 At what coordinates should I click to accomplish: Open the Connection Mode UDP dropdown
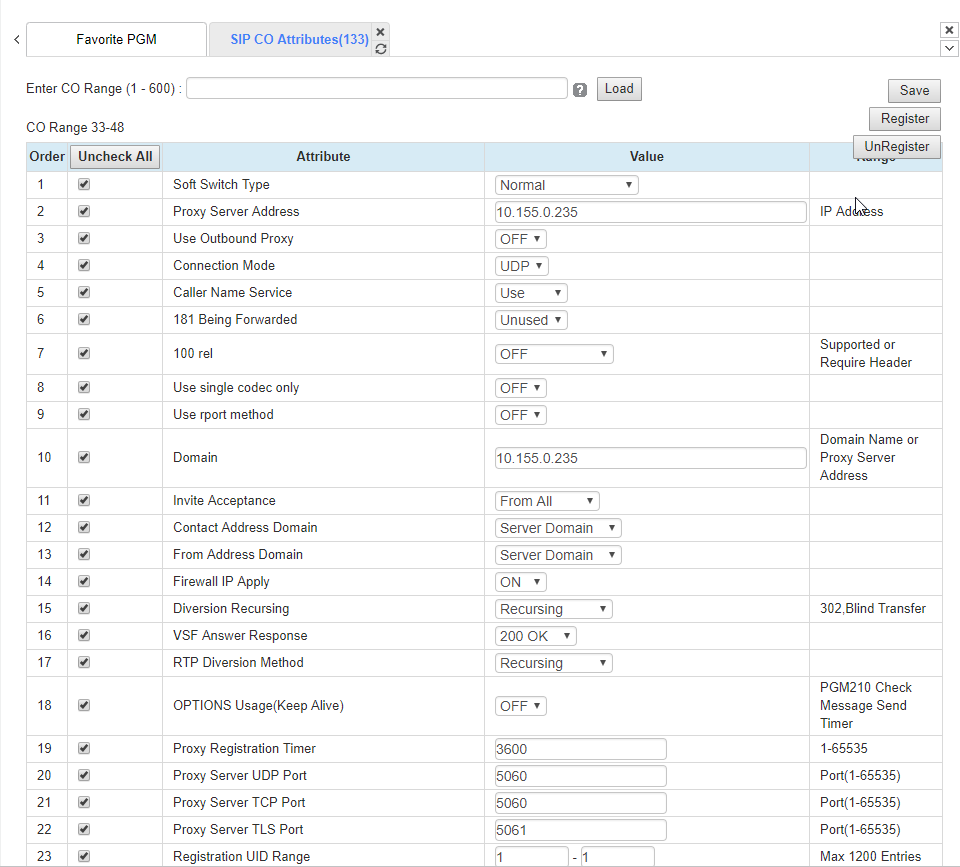(x=522, y=266)
